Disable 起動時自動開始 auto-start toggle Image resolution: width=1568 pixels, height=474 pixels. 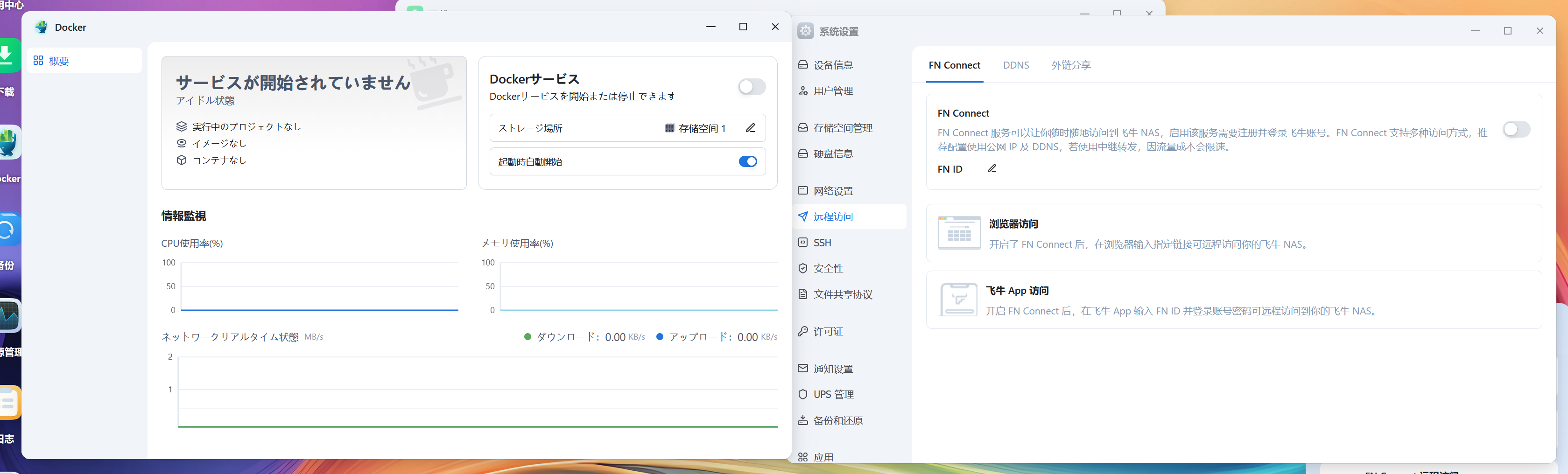click(x=747, y=161)
